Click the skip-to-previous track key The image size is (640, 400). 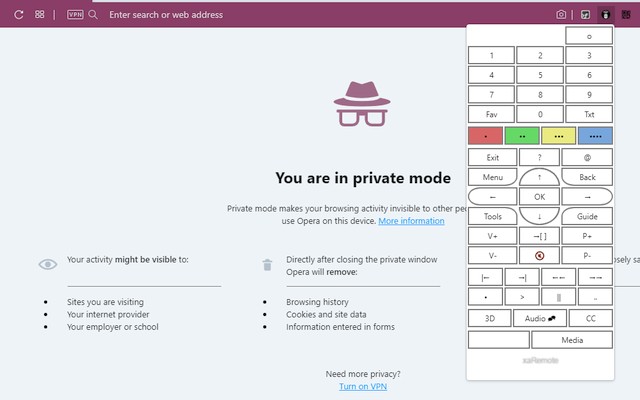485,277
